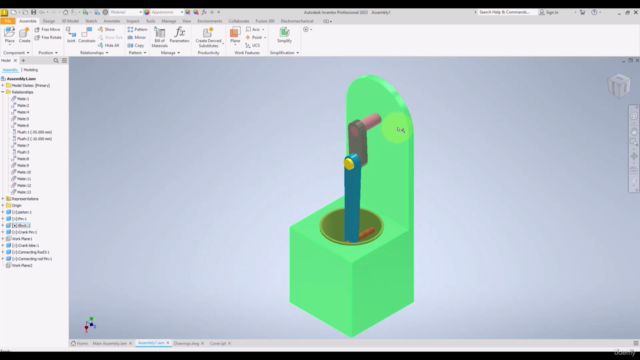Open the Drawings.dwg document tab
The height and width of the screenshot is (360, 640).
tap(186, 344)
